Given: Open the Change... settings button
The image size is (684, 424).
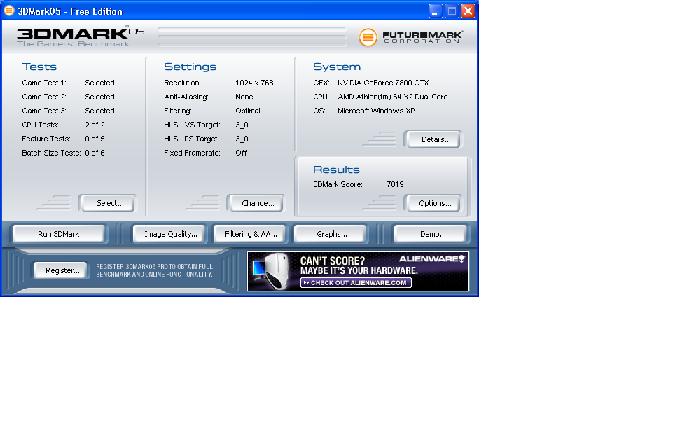Looking at the screenshot, I should pyautogui.click(x=256, y=203).
